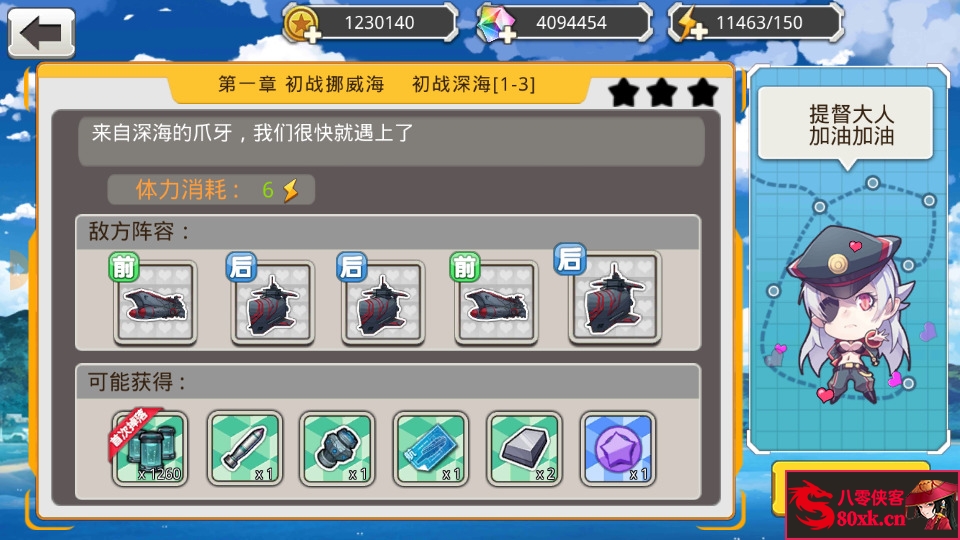
Task: View the blueprint reward item
Action: [x=431, y=449]
